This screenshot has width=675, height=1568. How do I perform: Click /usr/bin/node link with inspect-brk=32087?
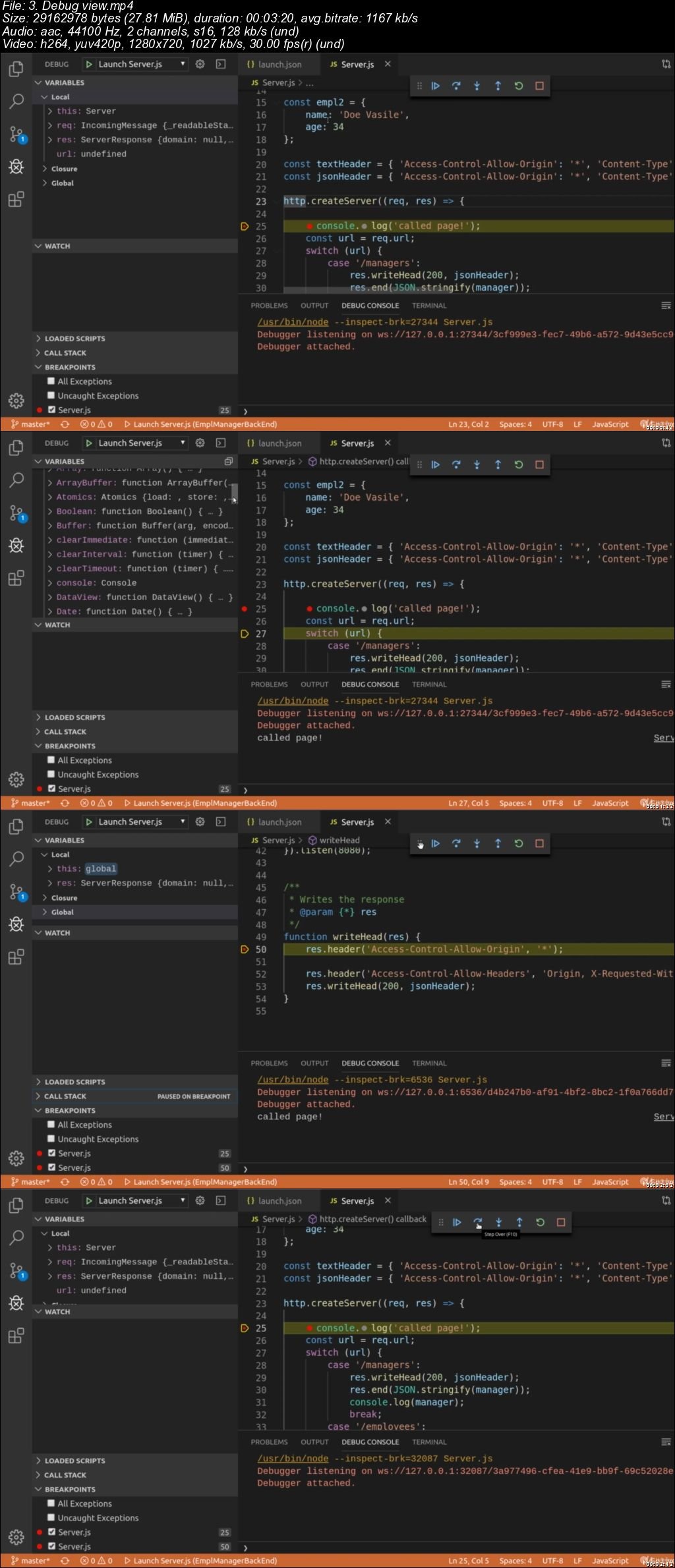point(293,1459)
